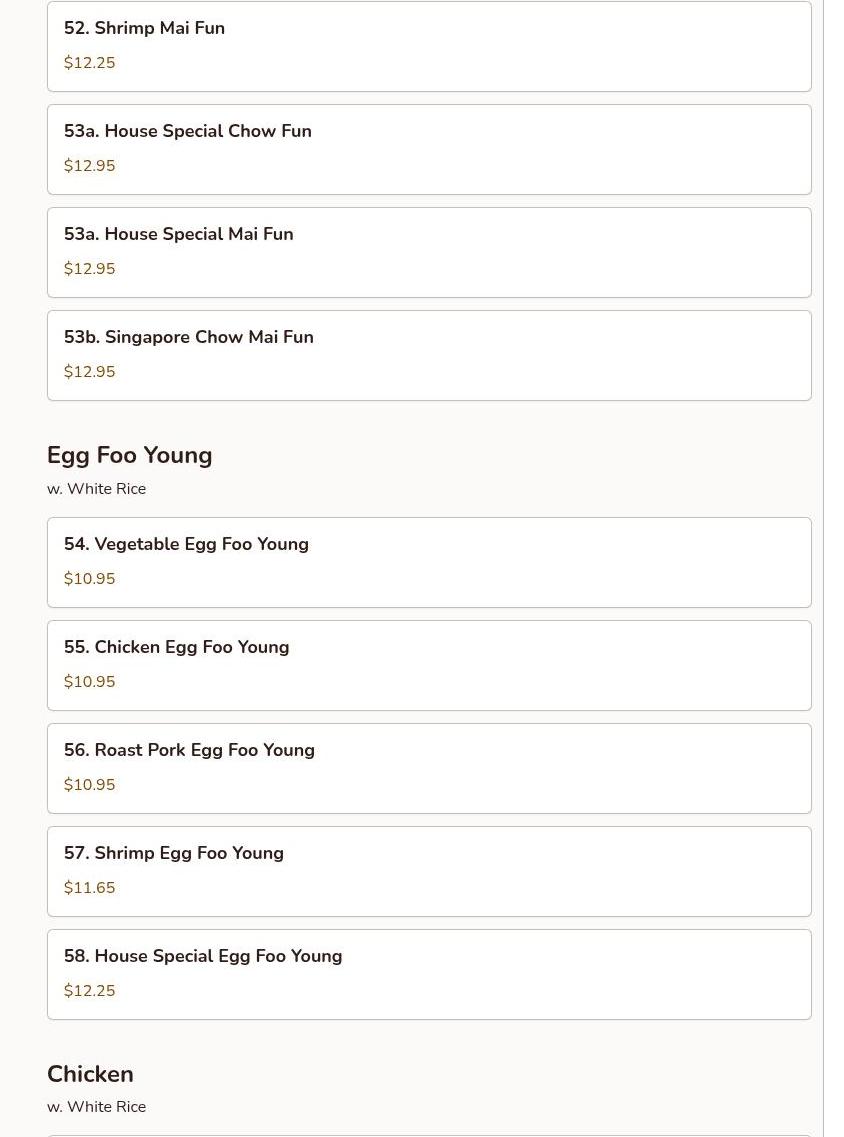Pick 56. Roast Pork Egg Foo Young

pos(429,768)
